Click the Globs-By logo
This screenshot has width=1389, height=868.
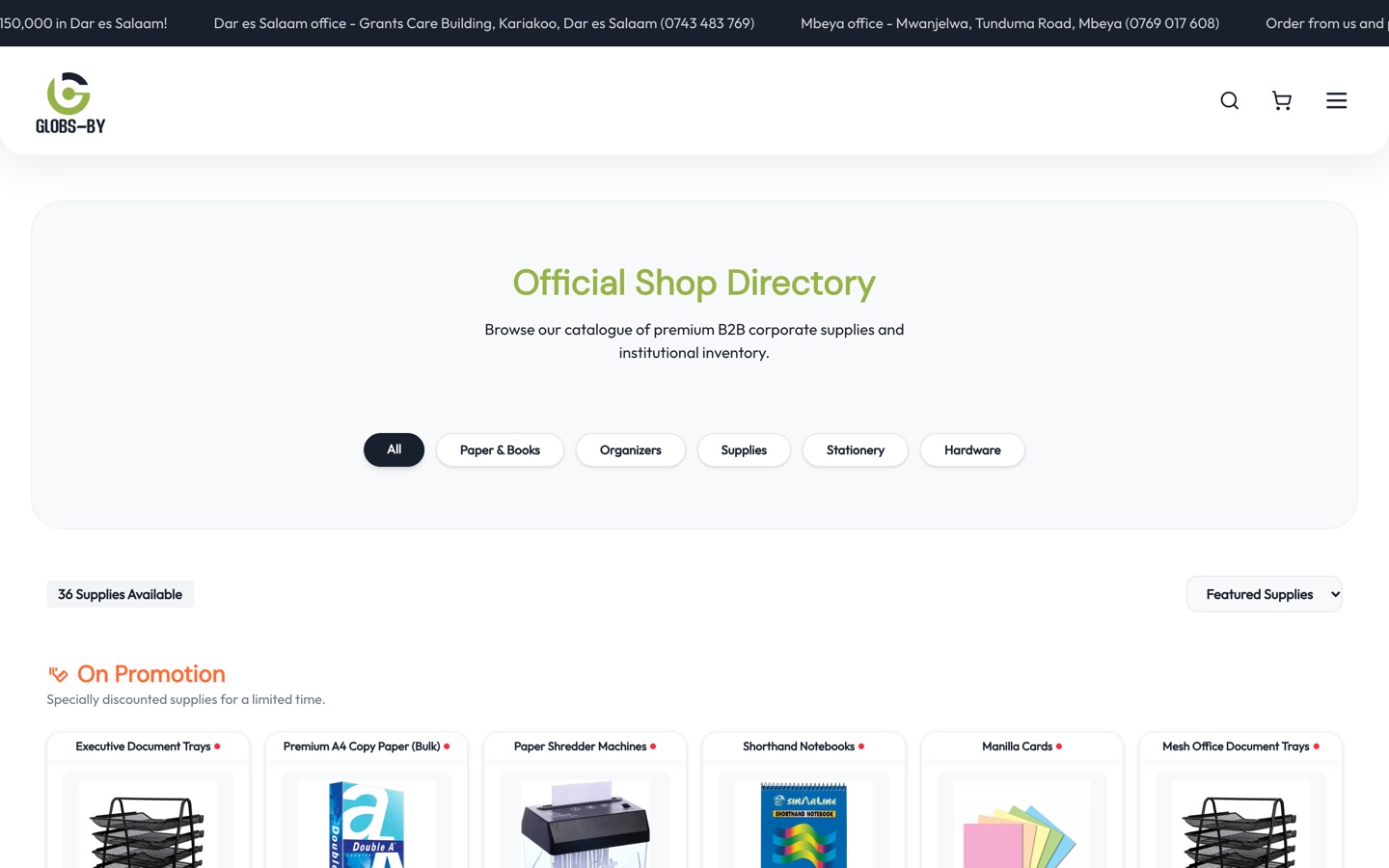click(x=70, y=101)
